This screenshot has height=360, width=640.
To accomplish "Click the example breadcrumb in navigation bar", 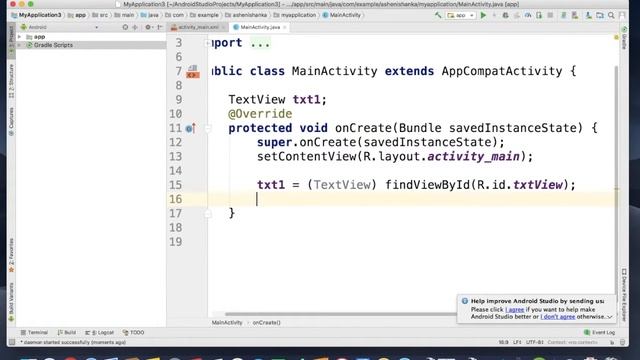I will [204, 15].
